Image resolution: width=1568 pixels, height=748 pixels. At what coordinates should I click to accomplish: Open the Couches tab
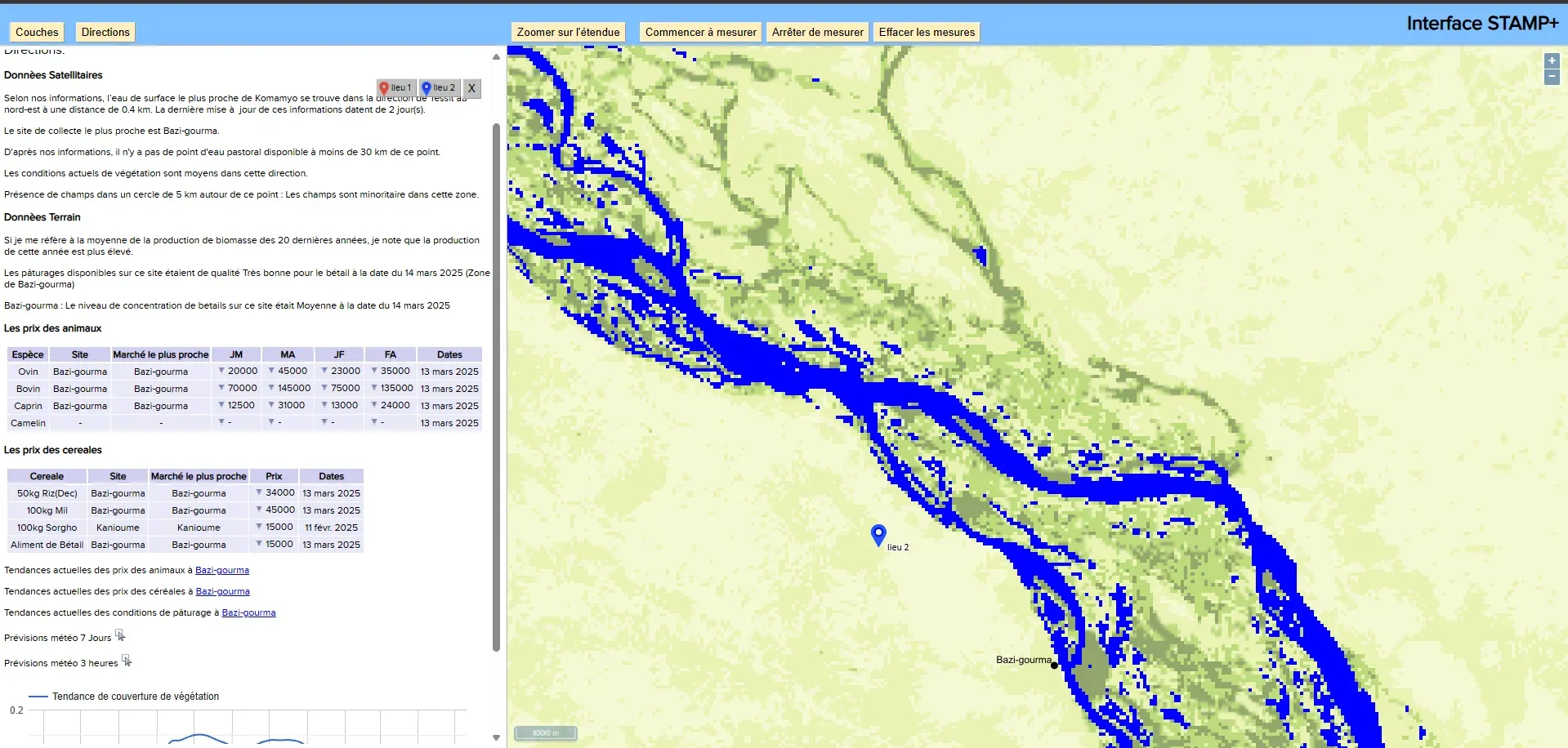37,32
